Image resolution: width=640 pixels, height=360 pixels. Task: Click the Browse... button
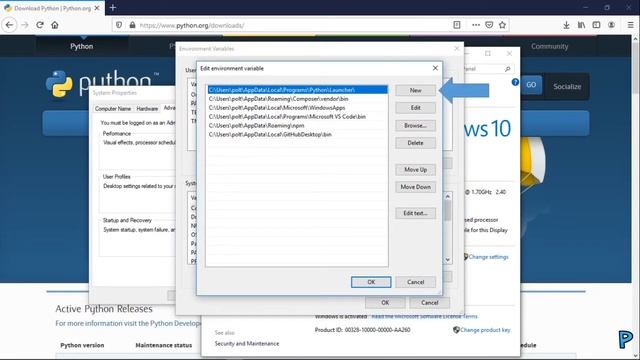(416, 125)
